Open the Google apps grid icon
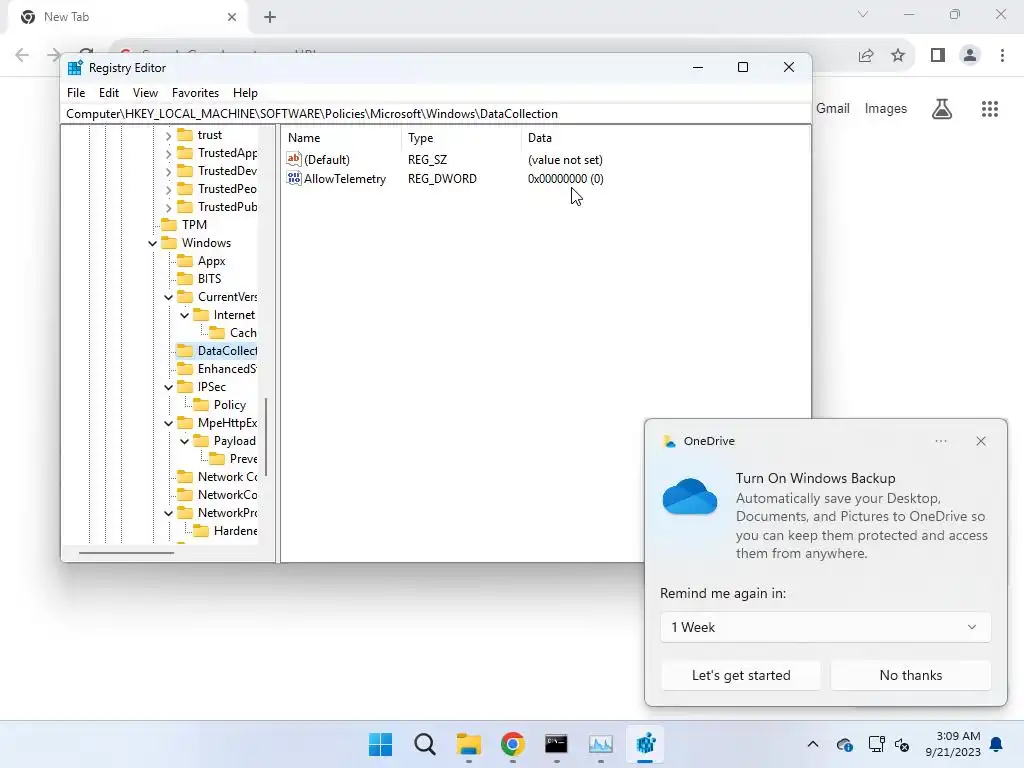1024x768 pixels. [990, 108]
